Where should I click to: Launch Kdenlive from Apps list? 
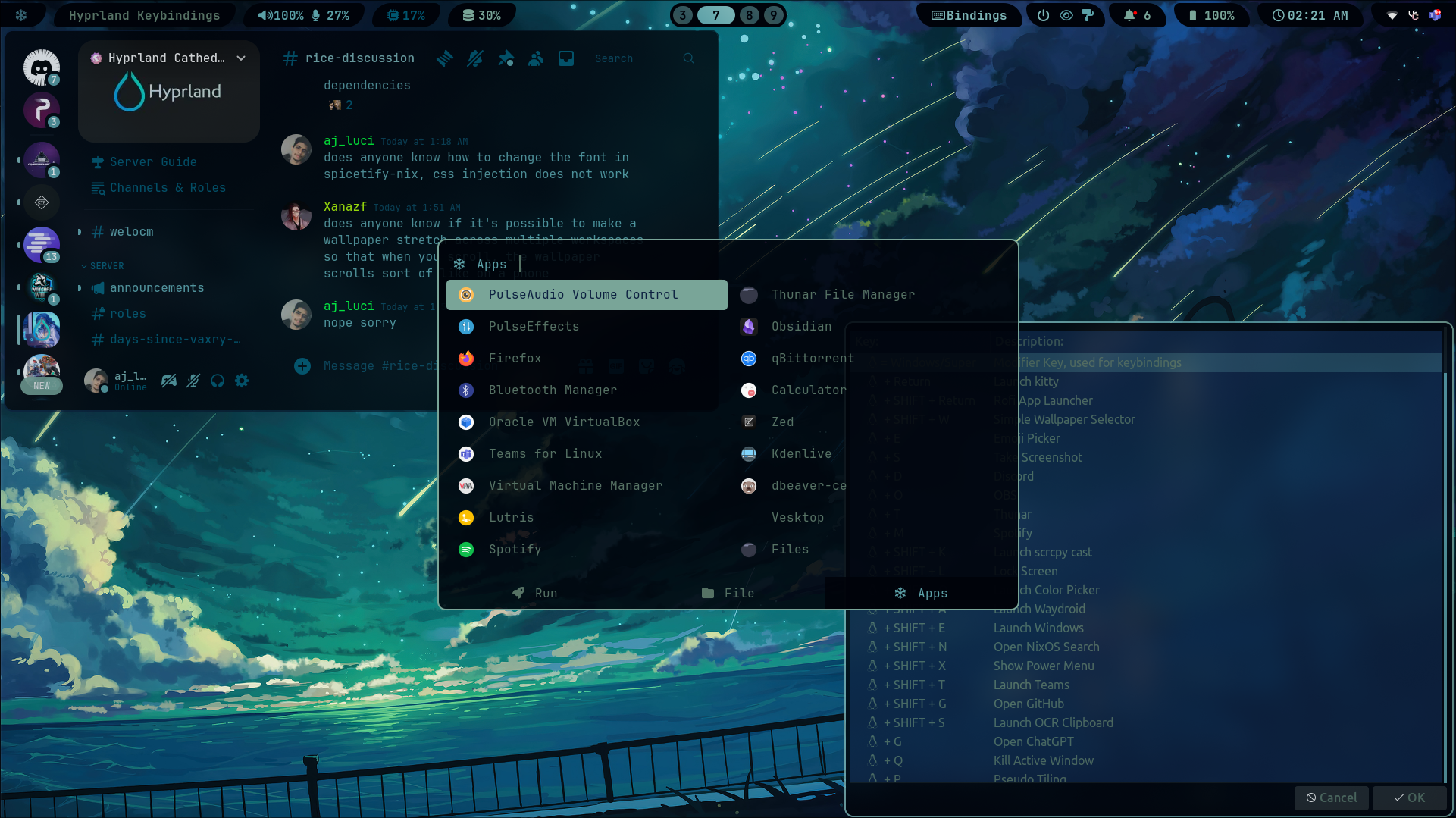click(869, 453)
